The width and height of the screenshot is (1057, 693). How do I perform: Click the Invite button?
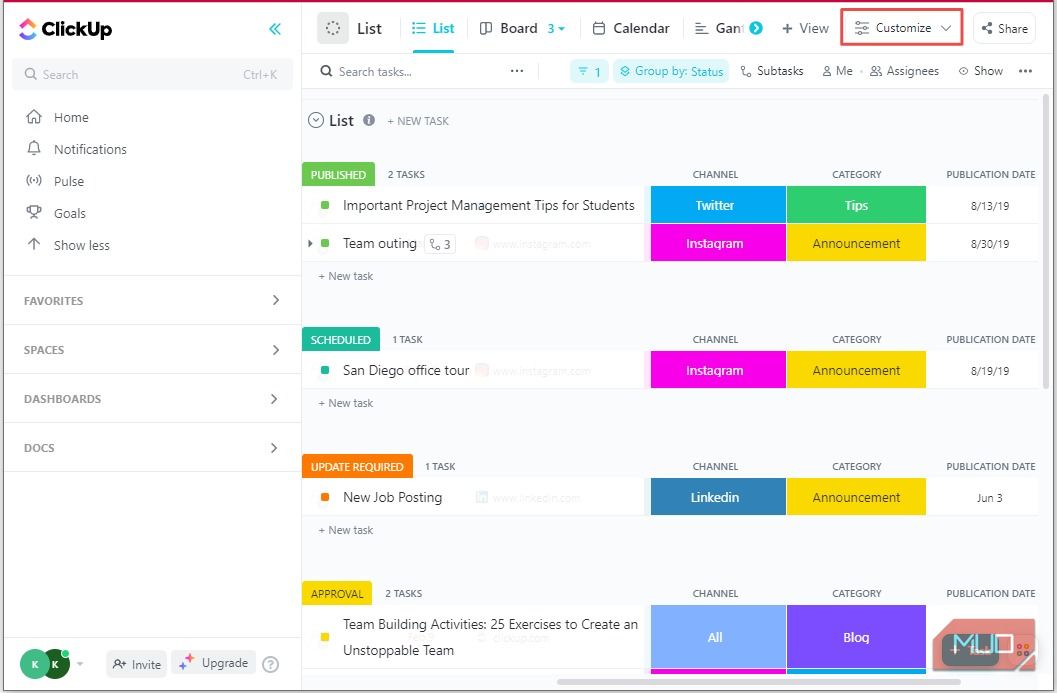pyautogui.click(x=136, y=663)
